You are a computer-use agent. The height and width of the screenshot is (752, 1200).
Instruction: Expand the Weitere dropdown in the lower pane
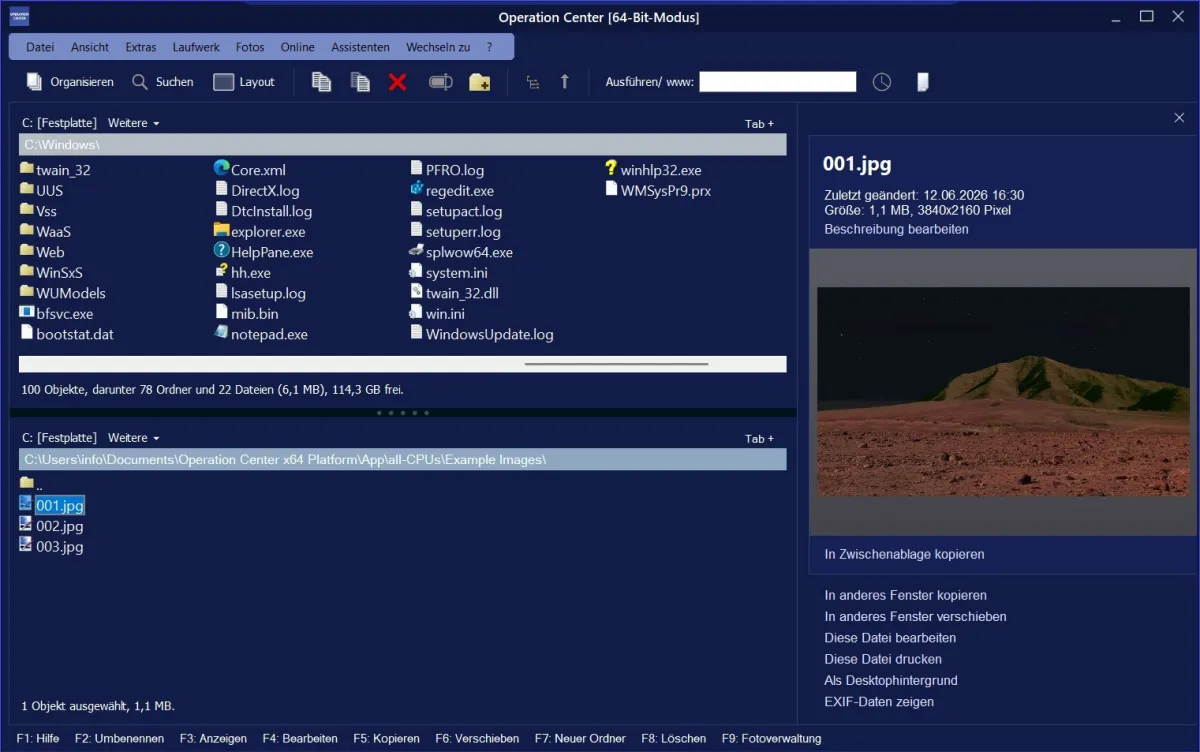tap(134, 438)
